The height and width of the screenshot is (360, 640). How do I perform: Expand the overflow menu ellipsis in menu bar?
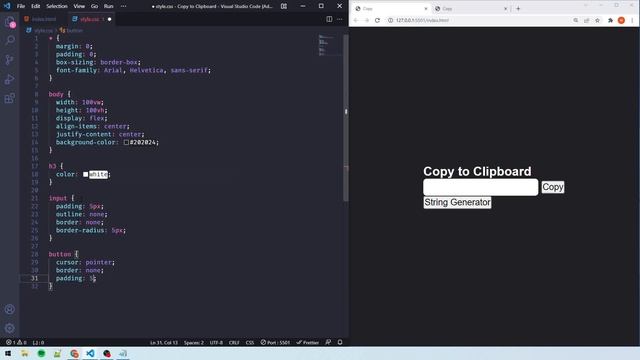[123, 6]
